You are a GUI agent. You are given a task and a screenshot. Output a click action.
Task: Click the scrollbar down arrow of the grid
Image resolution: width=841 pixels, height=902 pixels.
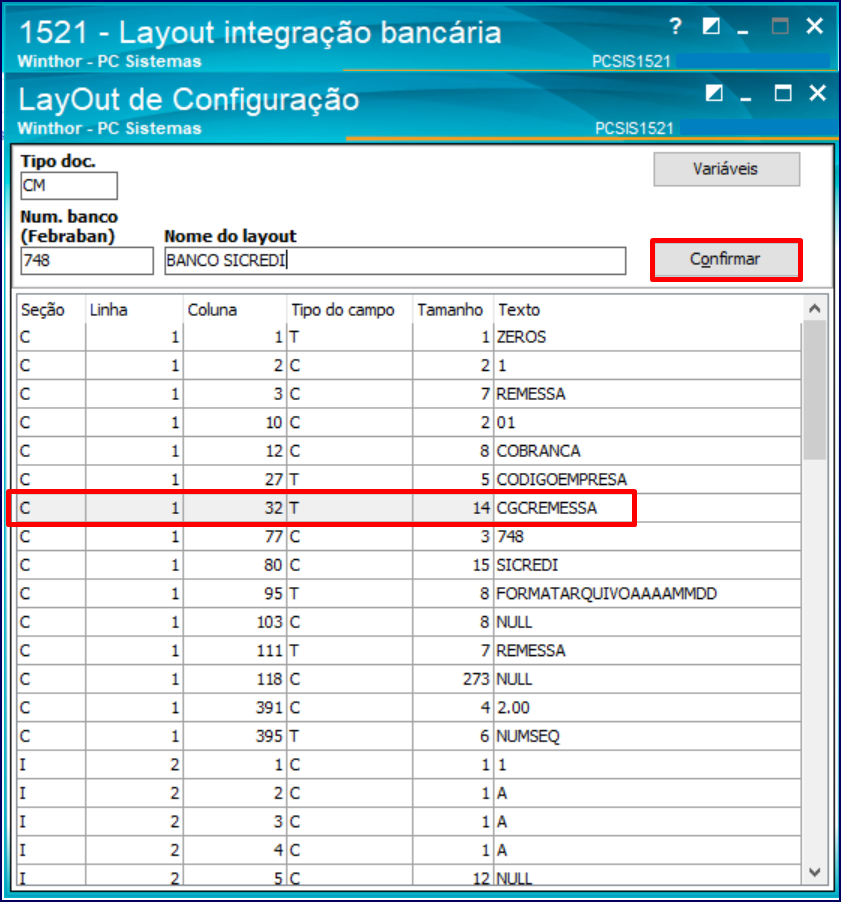pyautogui.click(x=814, y=872)
